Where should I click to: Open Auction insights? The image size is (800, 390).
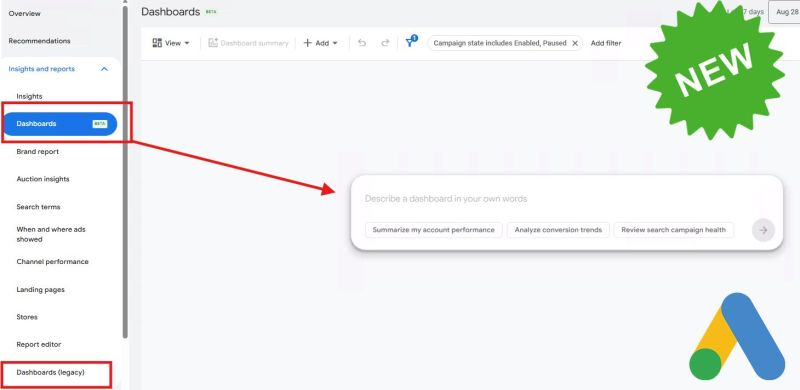click(x=43, y=179)
